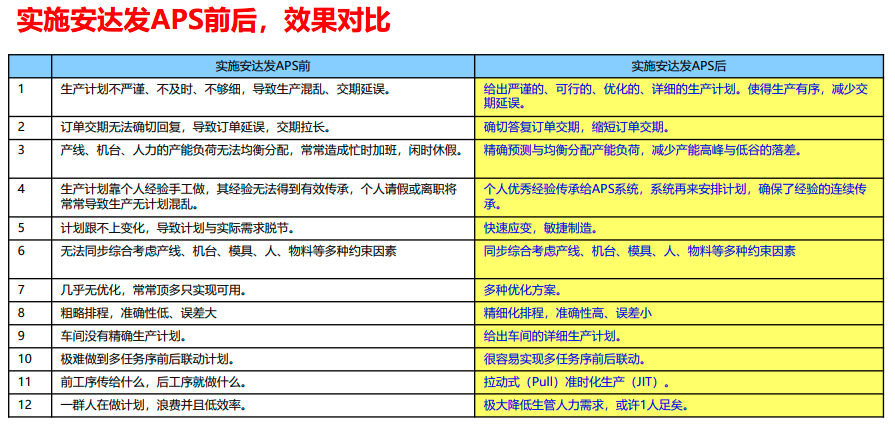Click row number 4 cell
This screenshot has width=895, height=432.
pyautogui.click(x=30, y=197)
